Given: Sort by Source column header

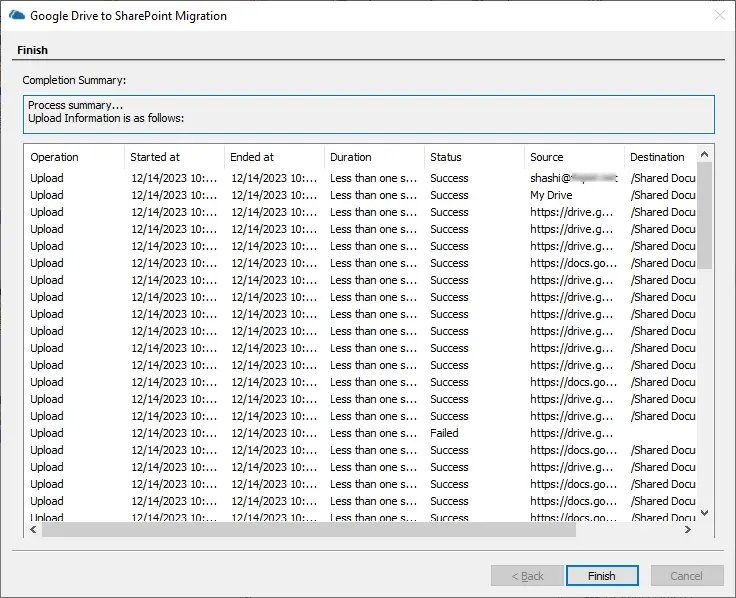Looking at the screenshot, I should [574, 157].
